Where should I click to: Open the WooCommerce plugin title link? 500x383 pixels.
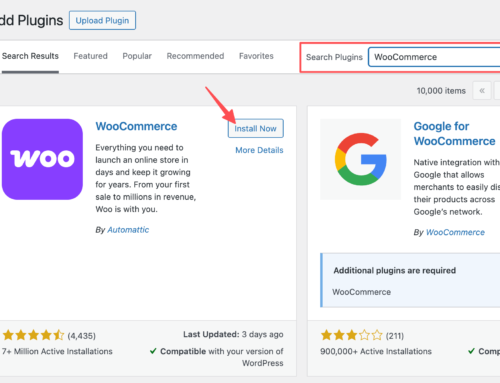click(136, 126)
